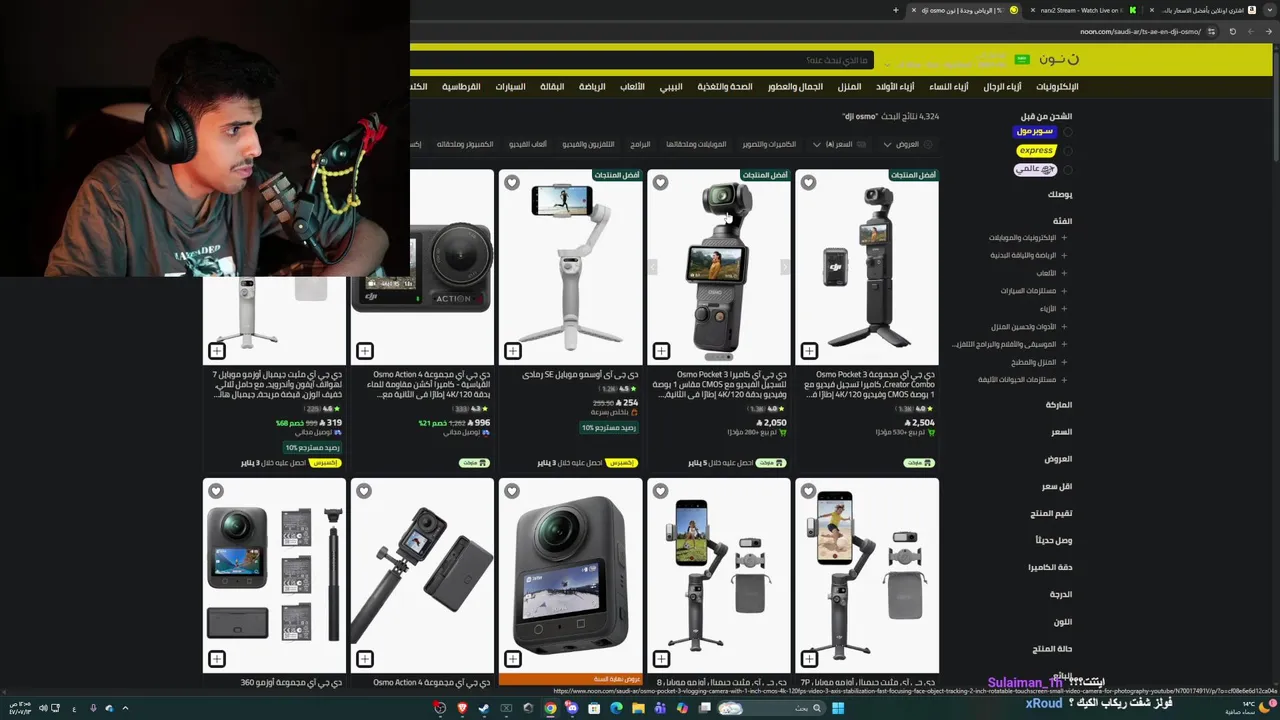Screen dimensions: 1280x720
Task: Favorite the black Osmo 360 camera card
Action: 512,491
